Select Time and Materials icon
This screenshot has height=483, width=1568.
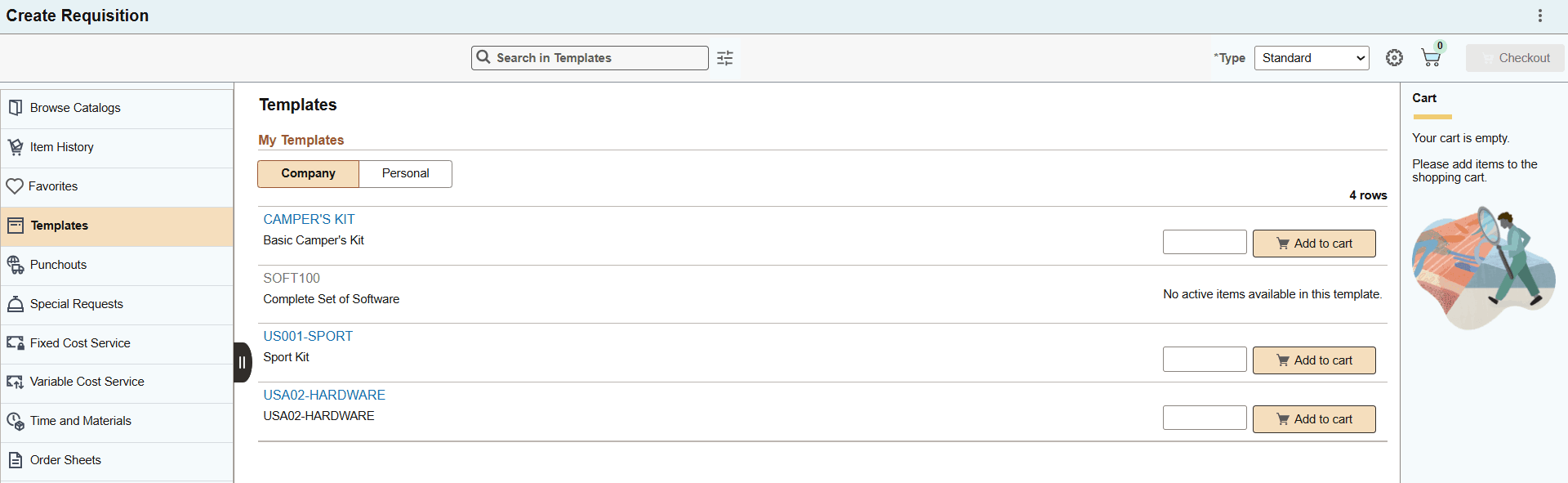80,420
